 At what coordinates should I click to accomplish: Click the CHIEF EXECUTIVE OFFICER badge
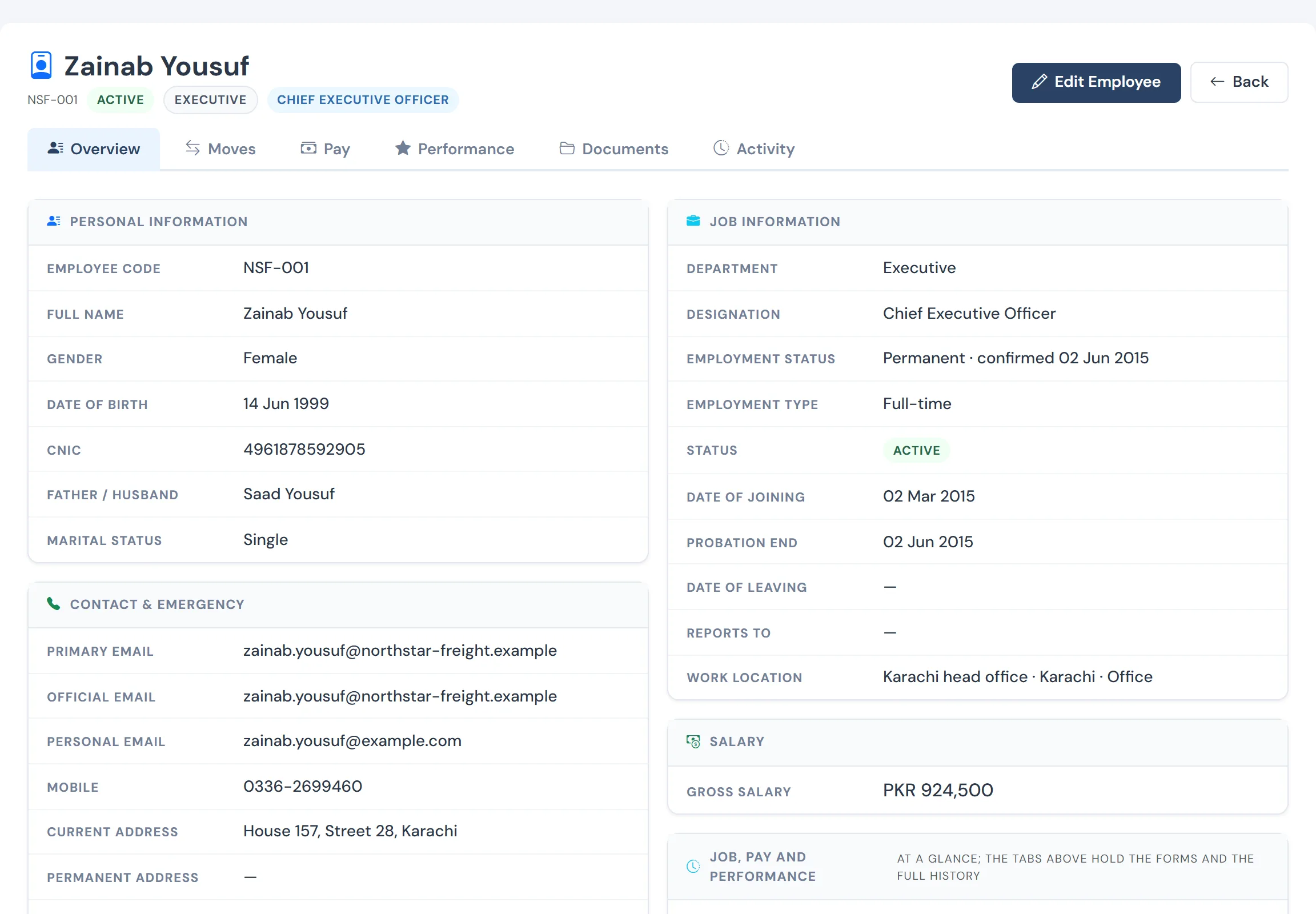(363, 99)
